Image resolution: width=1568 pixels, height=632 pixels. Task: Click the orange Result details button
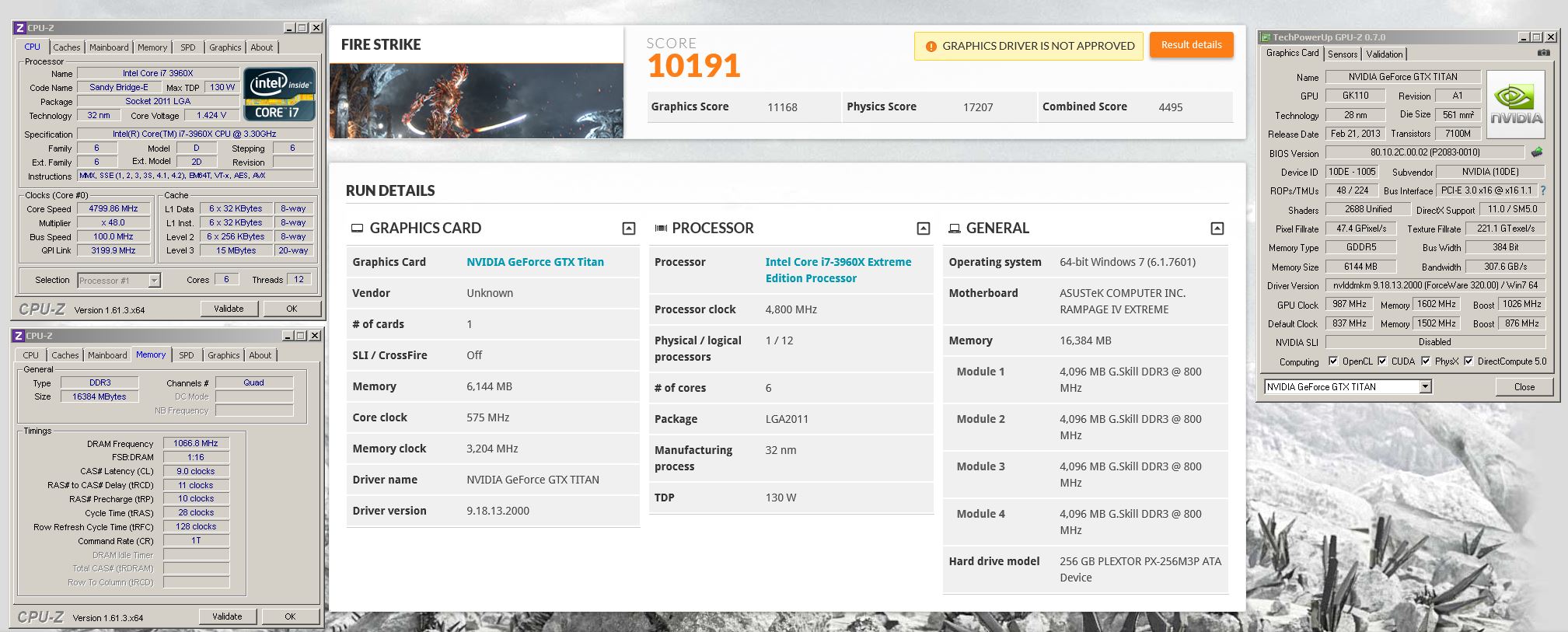coord(1191,45)
